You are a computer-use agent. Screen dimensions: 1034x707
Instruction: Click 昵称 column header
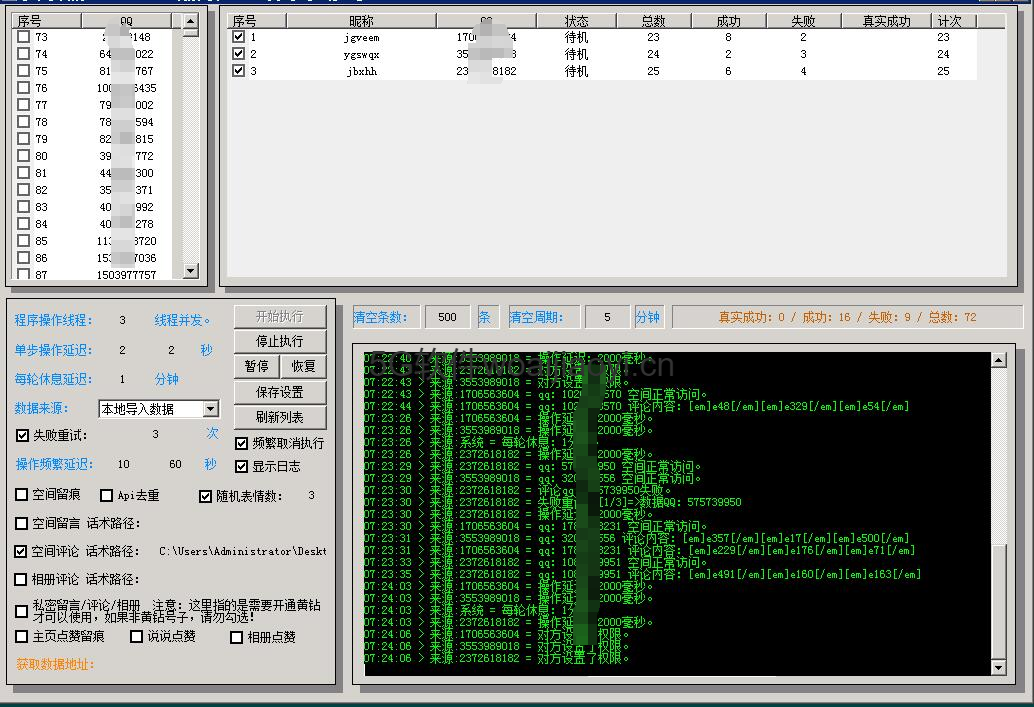tap(361, 21)
